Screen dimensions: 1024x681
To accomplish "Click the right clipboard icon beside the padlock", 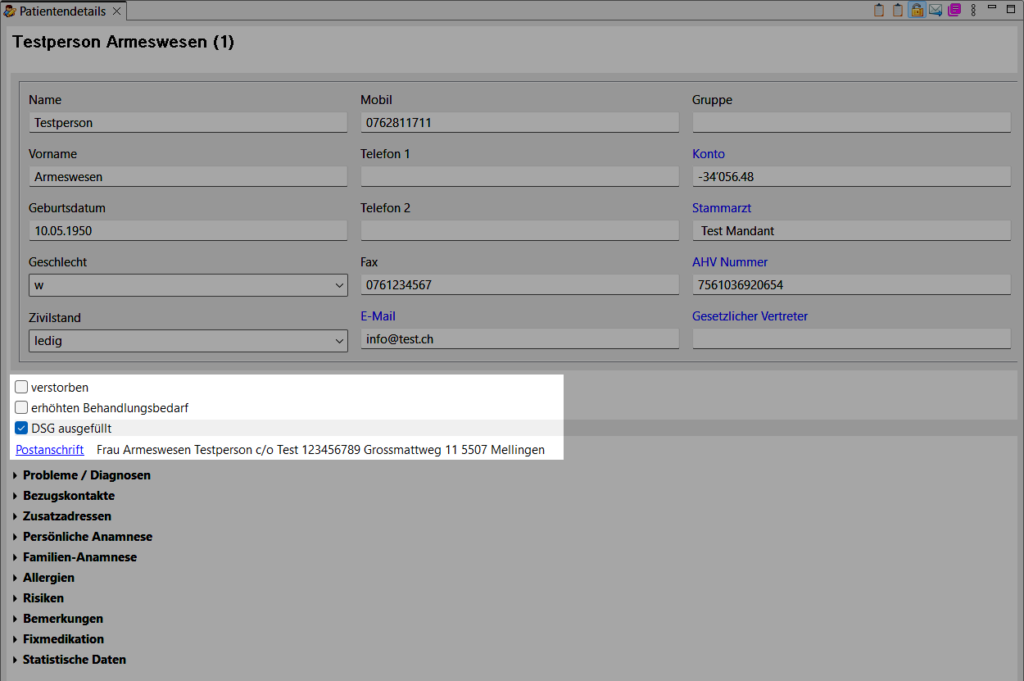I will [x=898, y=11].
